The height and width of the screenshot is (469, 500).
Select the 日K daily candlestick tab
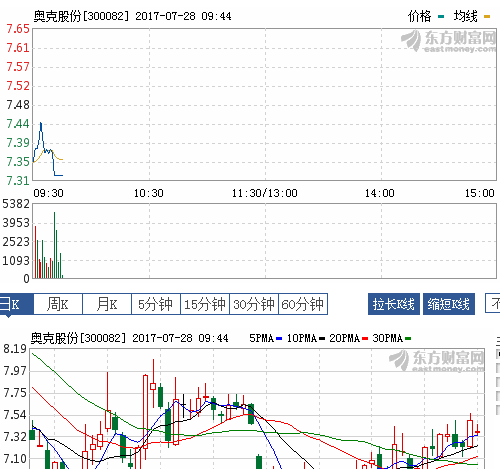(x=16, y=304)
